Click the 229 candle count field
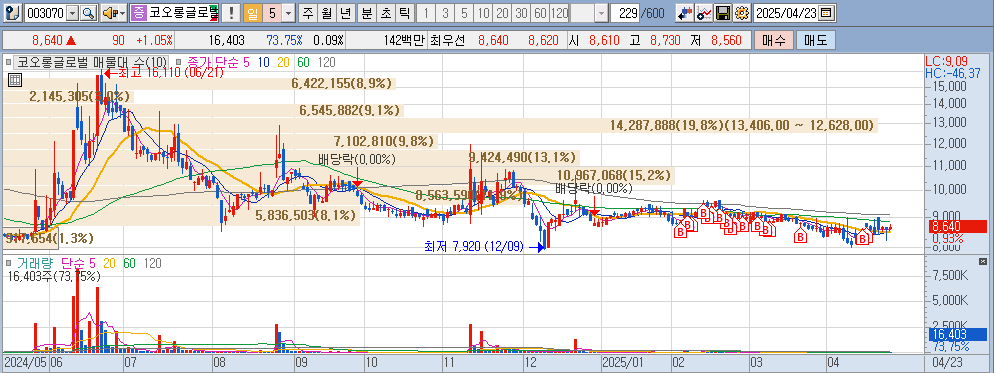 coord(624,13)
